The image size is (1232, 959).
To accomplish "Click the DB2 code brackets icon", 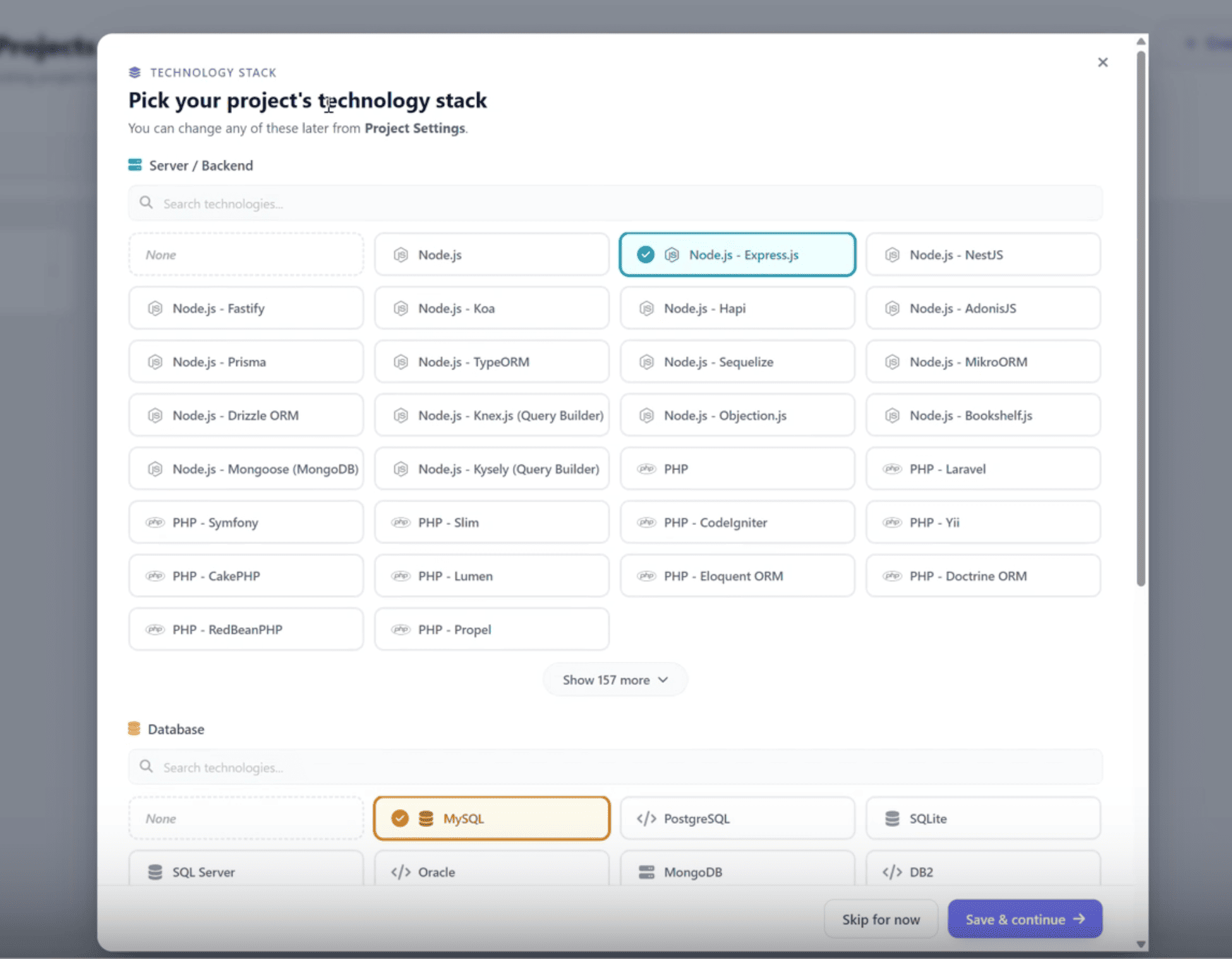I will point(892,872).
